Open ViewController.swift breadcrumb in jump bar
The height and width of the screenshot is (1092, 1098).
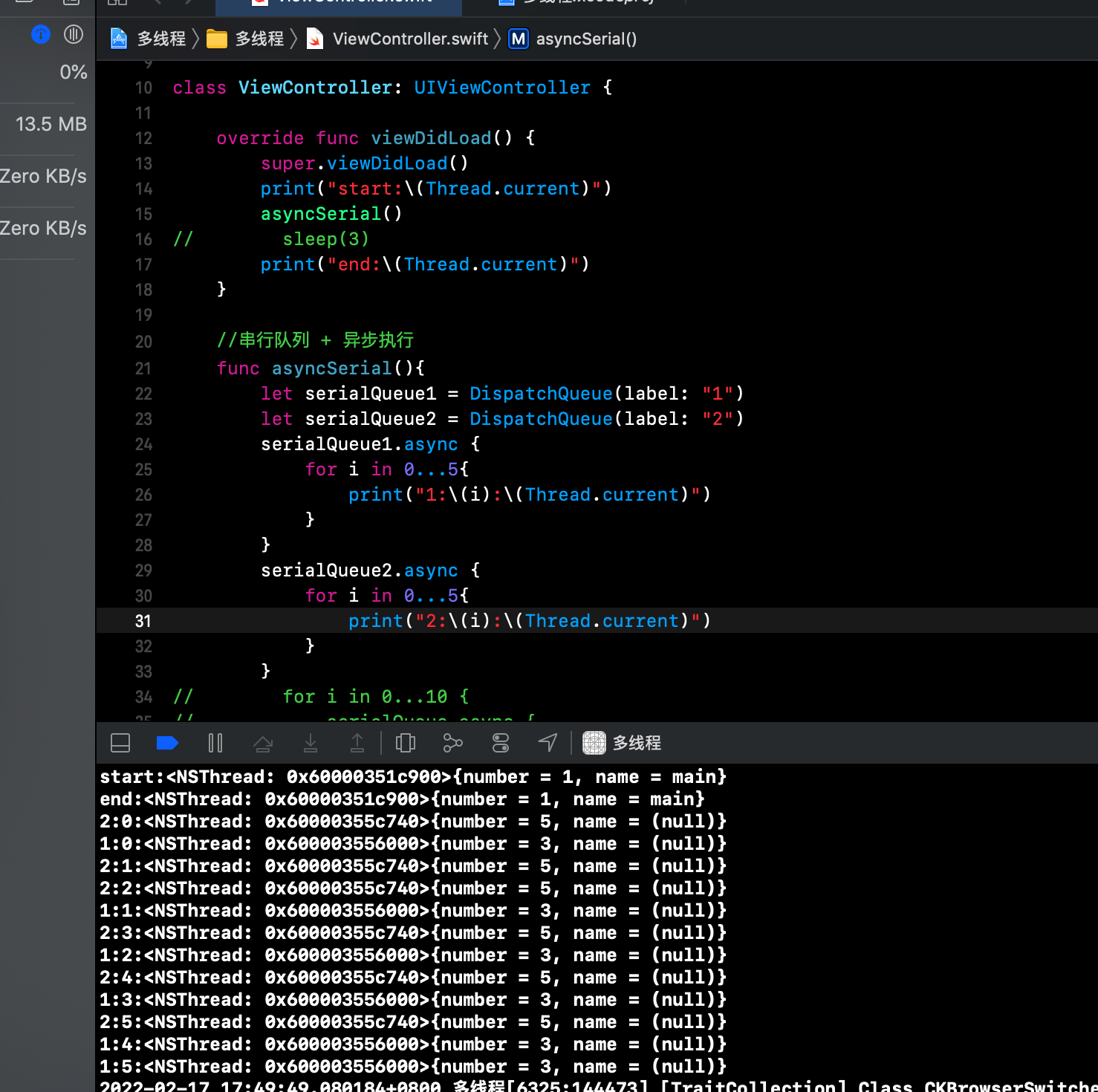tap(397, 39)
